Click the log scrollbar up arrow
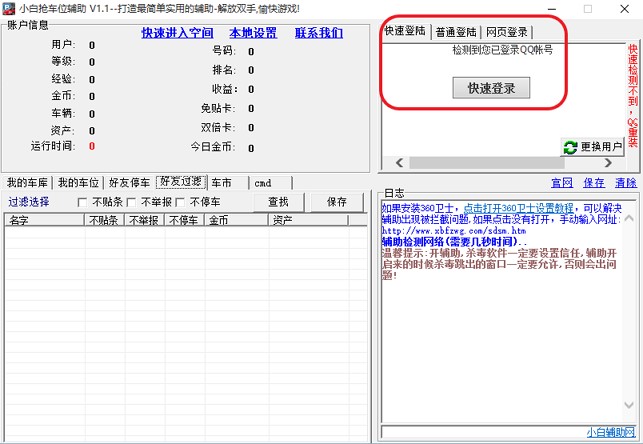Screen dimensions: 643x444 point(629,219)
